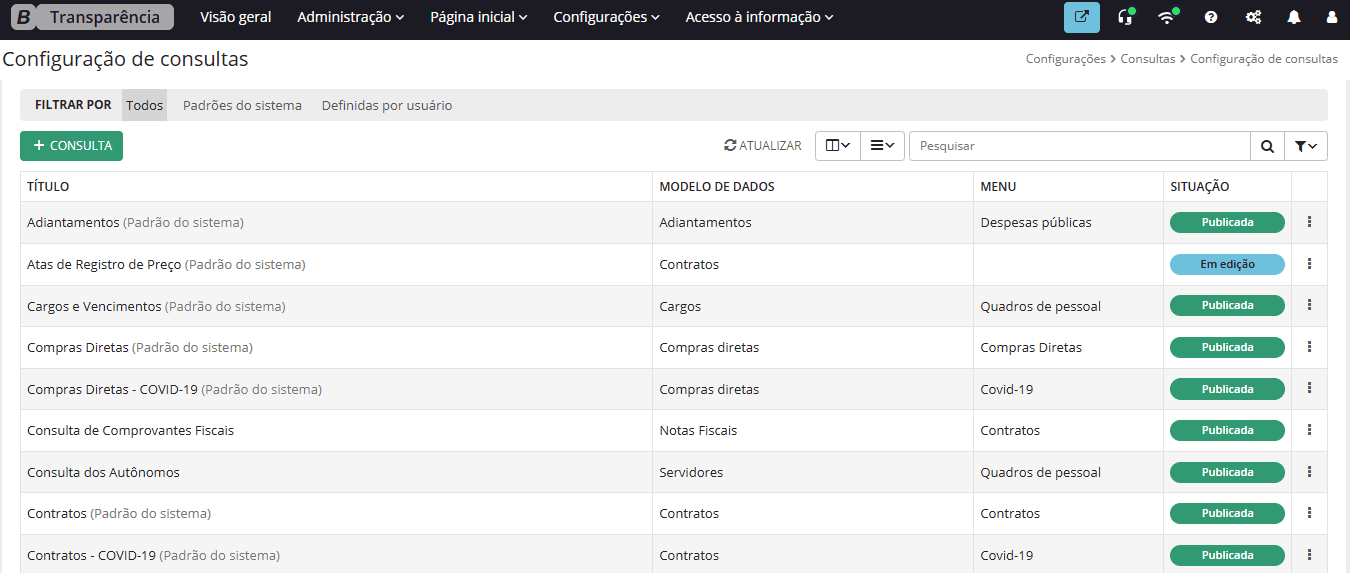Expand the Administração menu
Screen dimensions: 1350x573
(x=350, y=17)
